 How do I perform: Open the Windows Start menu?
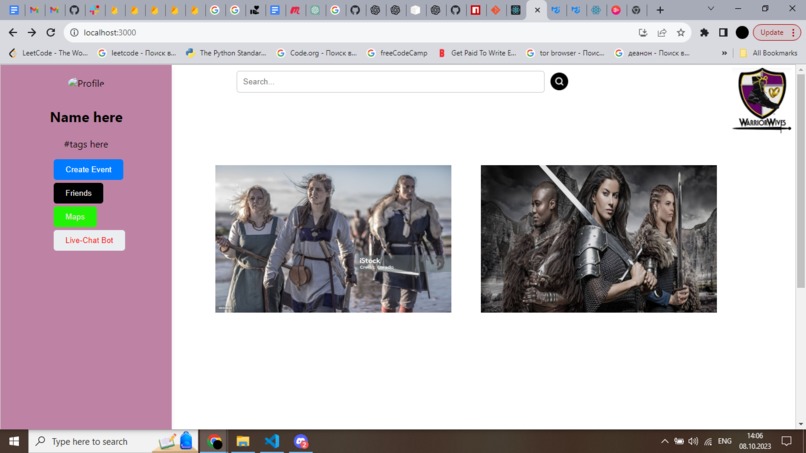tap(14, 441)
